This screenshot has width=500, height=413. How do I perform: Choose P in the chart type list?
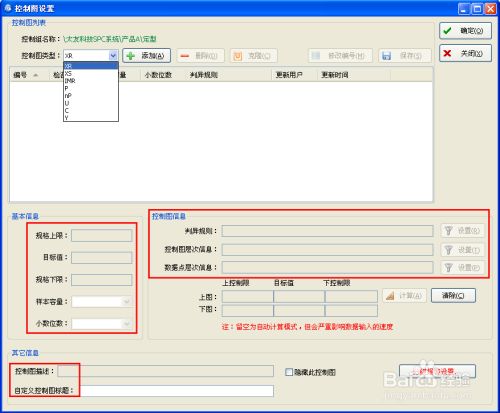(x=91, y=88)
